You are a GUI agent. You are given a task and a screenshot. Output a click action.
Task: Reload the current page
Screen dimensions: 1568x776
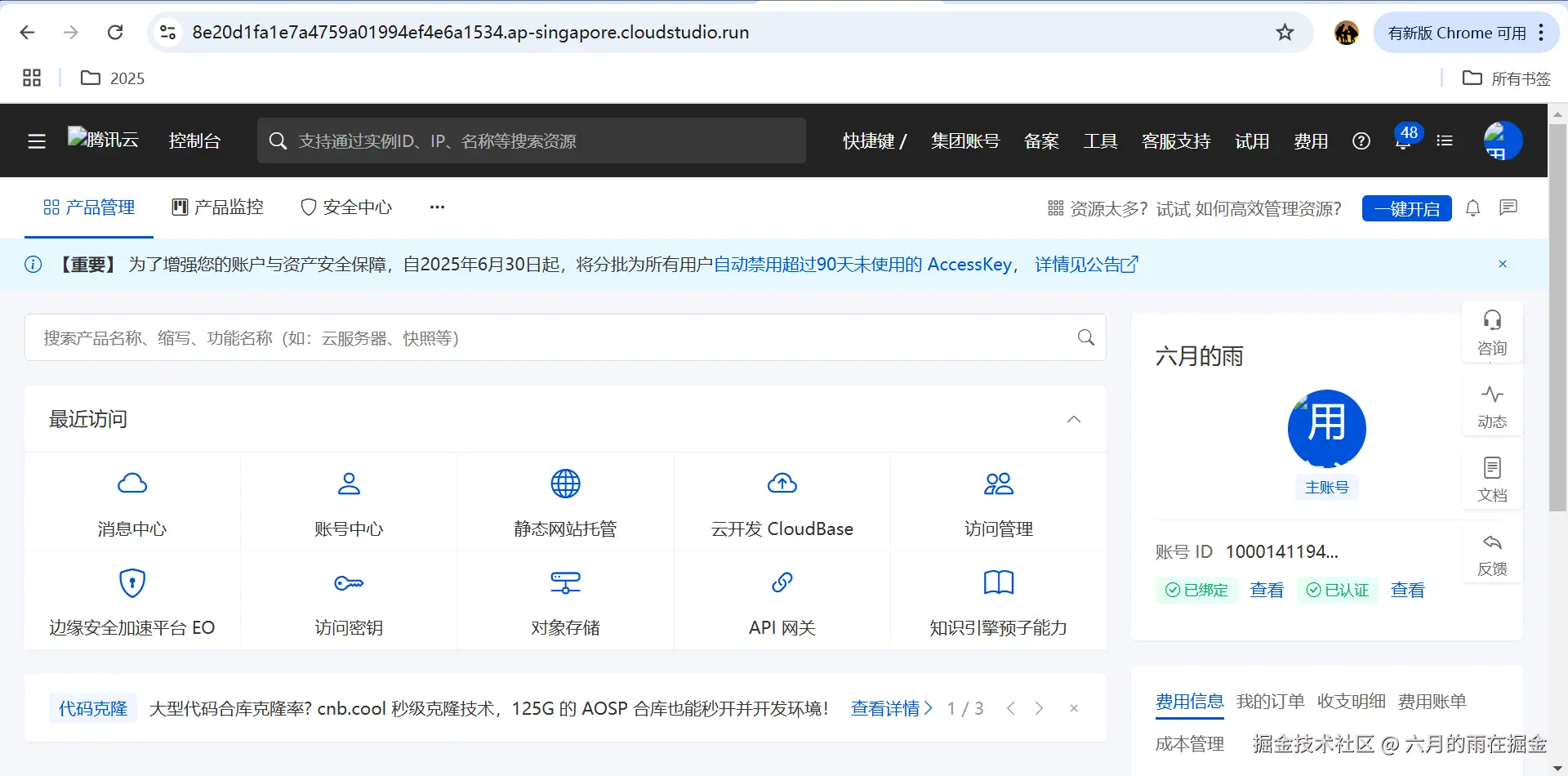[x=115, y=32]
